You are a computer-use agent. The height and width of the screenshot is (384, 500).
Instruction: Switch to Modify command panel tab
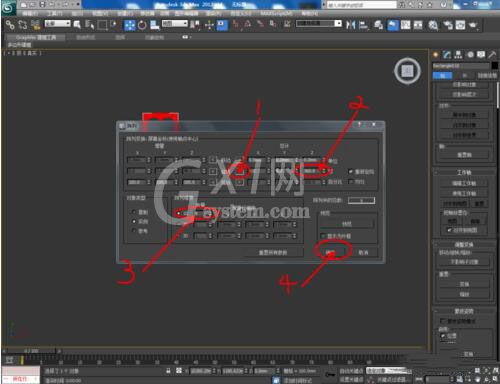[x=447, y=54]
